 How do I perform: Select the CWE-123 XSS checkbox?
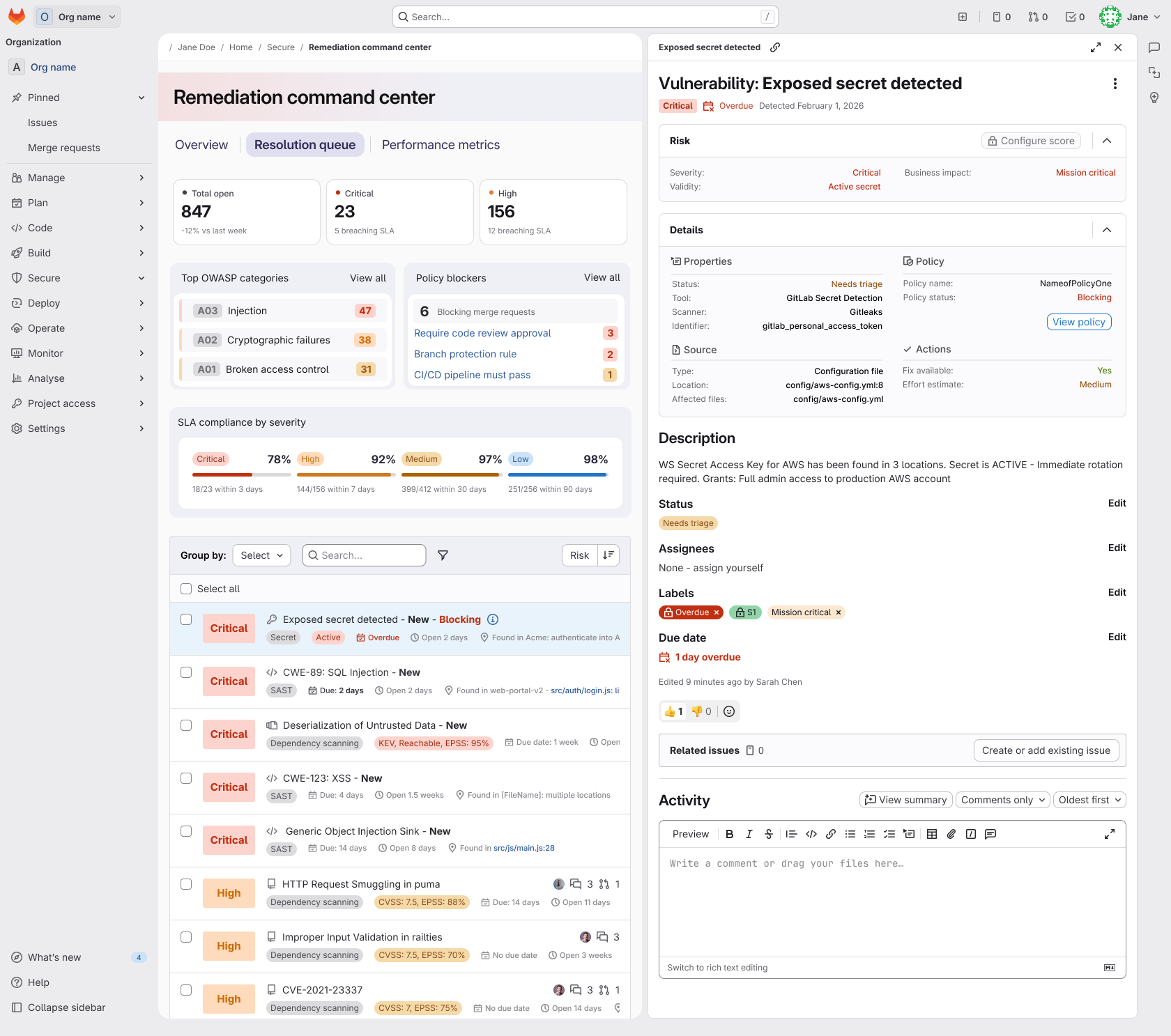[x=186, y=778]
